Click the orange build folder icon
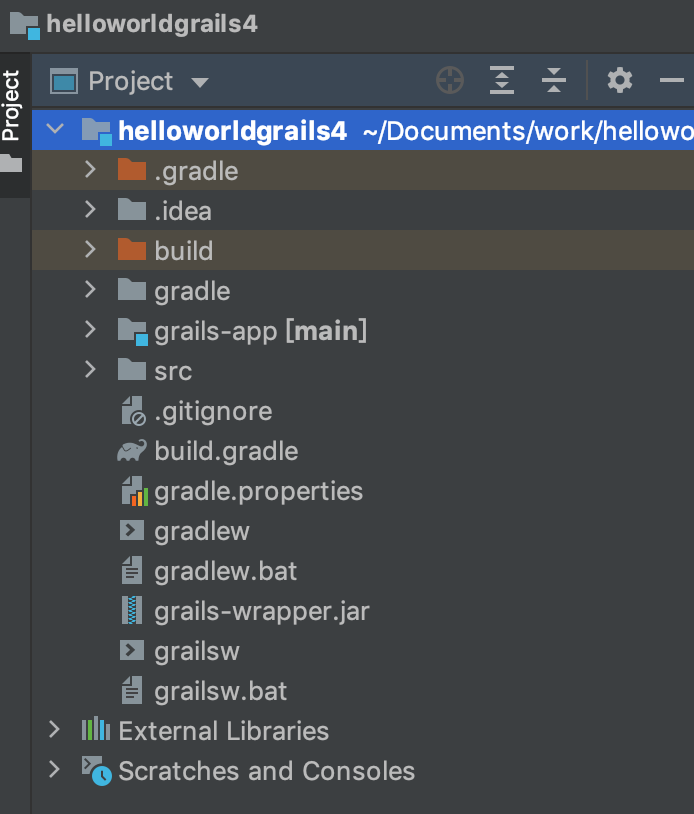Viewport: 694px width, 814px height. point(132,249)
